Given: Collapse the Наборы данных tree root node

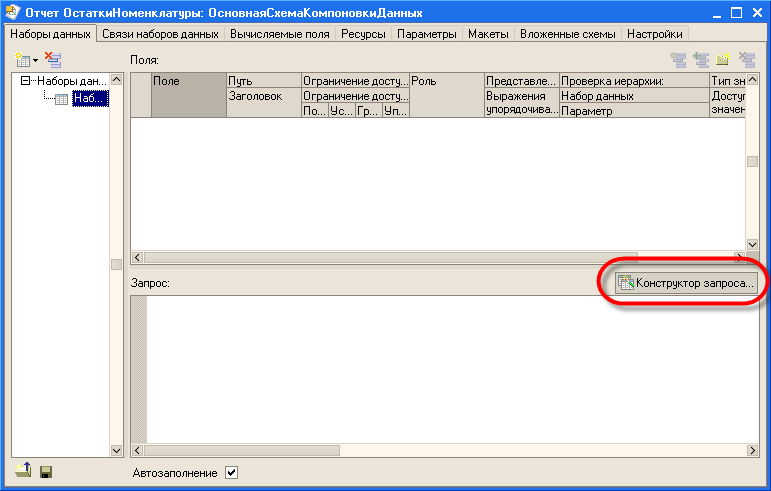Looking at the screenshot, I should pos(26,81).
